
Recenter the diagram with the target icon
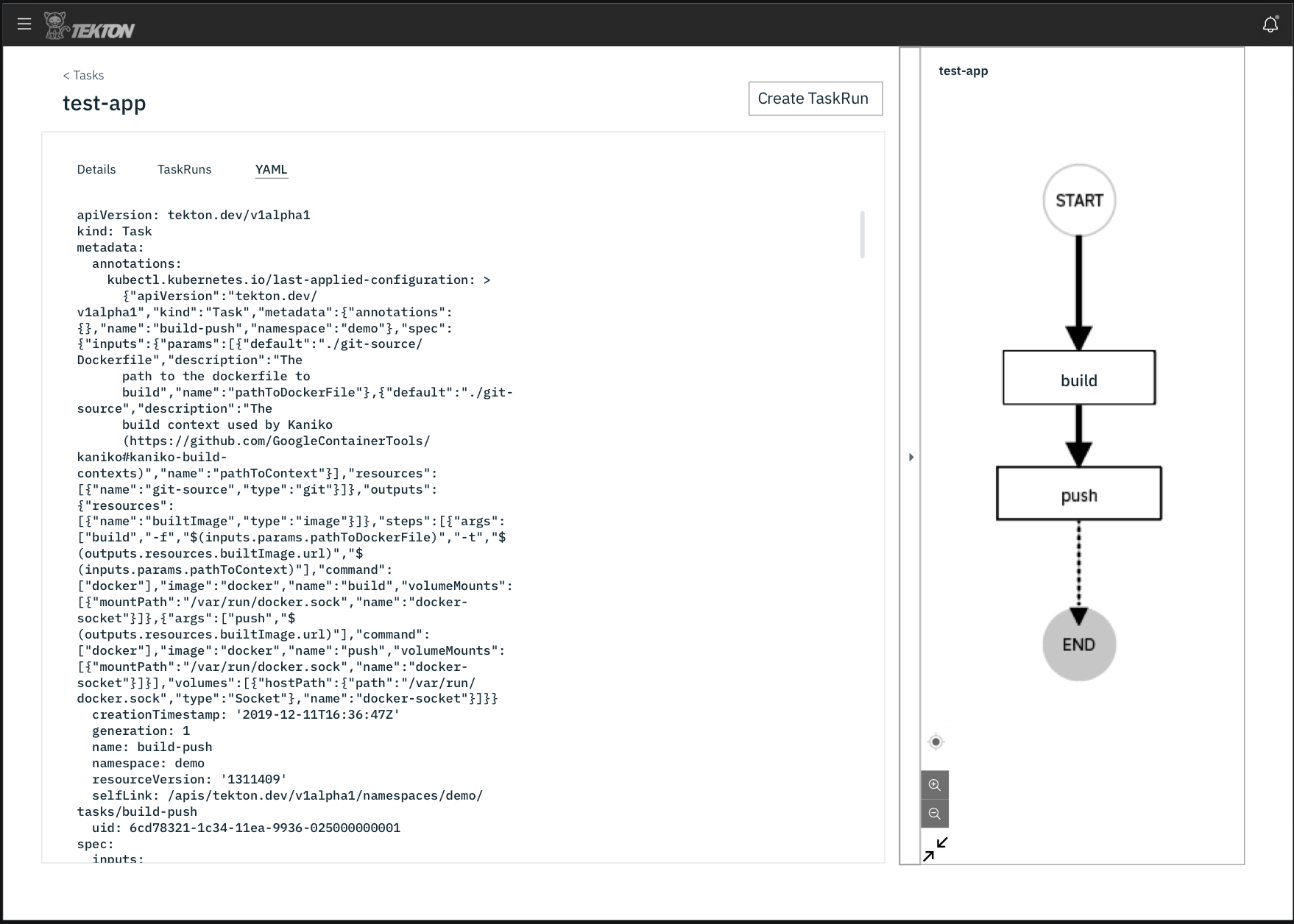pyautogui.click(x=935, y=742)
